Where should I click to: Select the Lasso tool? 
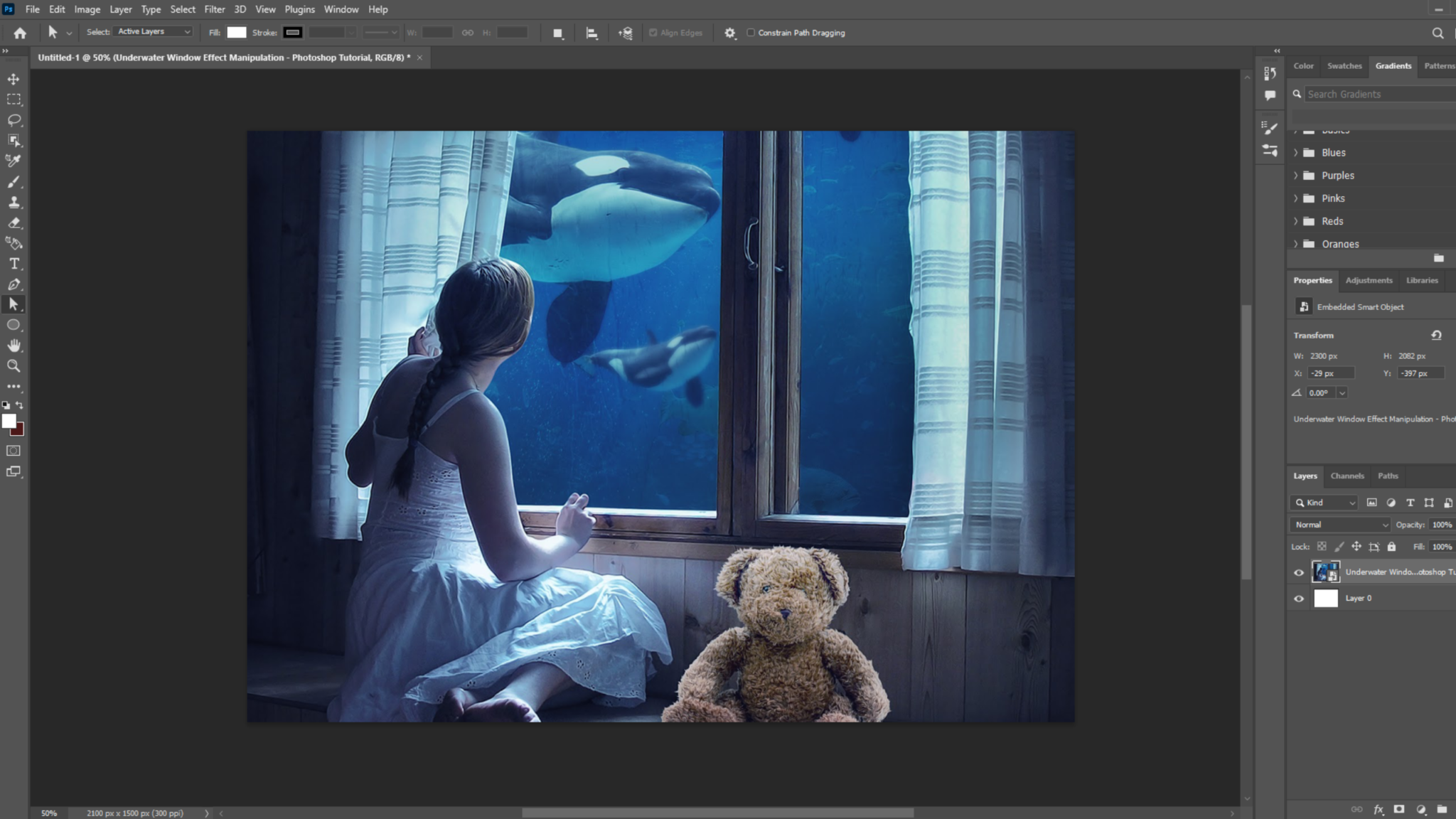click(x=14, y=120)
